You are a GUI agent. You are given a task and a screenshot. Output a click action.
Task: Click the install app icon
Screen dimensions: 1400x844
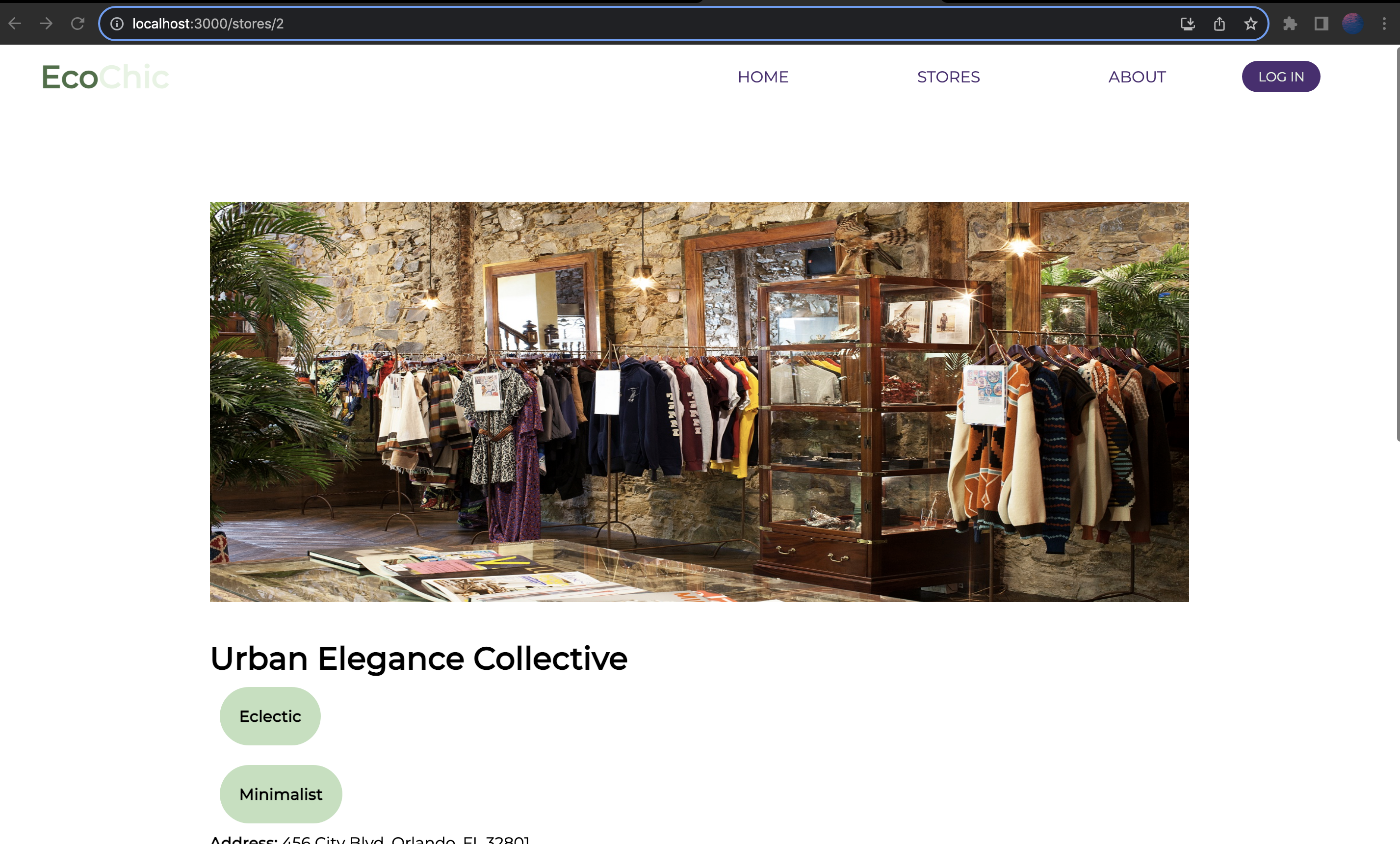coord(1188,24)
